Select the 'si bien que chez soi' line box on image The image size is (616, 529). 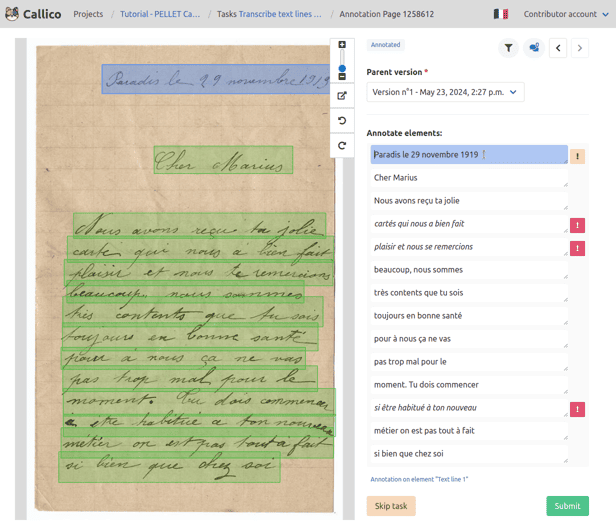[169, 467]
